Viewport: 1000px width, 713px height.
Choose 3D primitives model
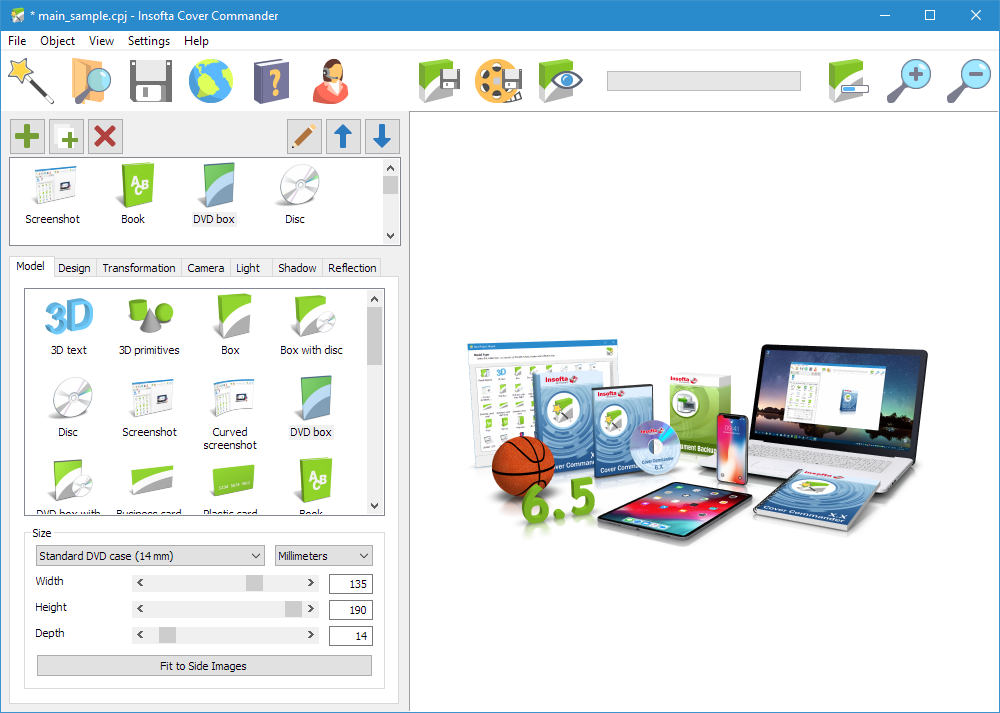pos(149,325)
